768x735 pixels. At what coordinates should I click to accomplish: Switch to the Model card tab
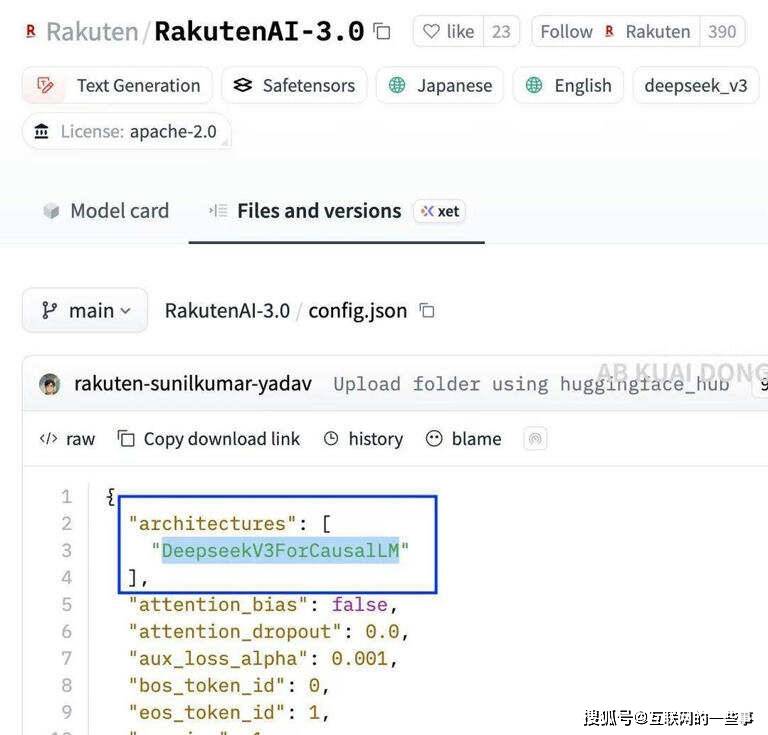tap(106, 211)
